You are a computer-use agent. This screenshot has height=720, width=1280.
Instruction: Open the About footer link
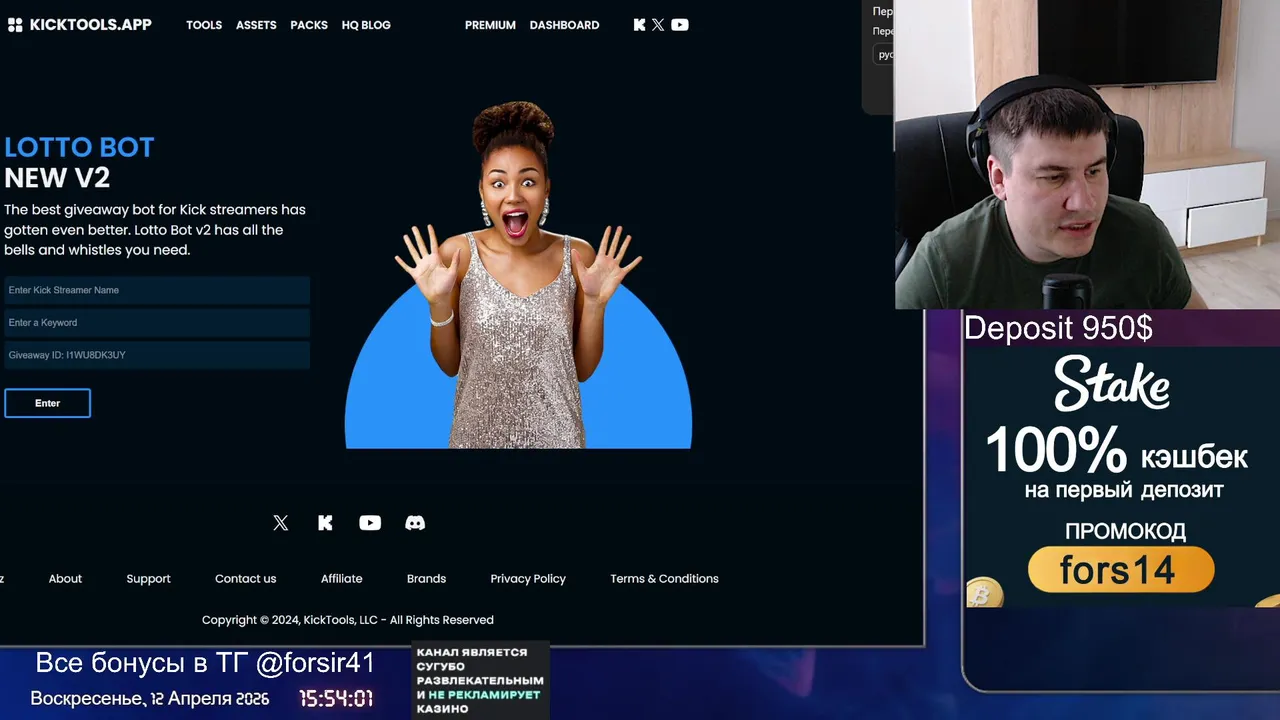click(65, 579)
